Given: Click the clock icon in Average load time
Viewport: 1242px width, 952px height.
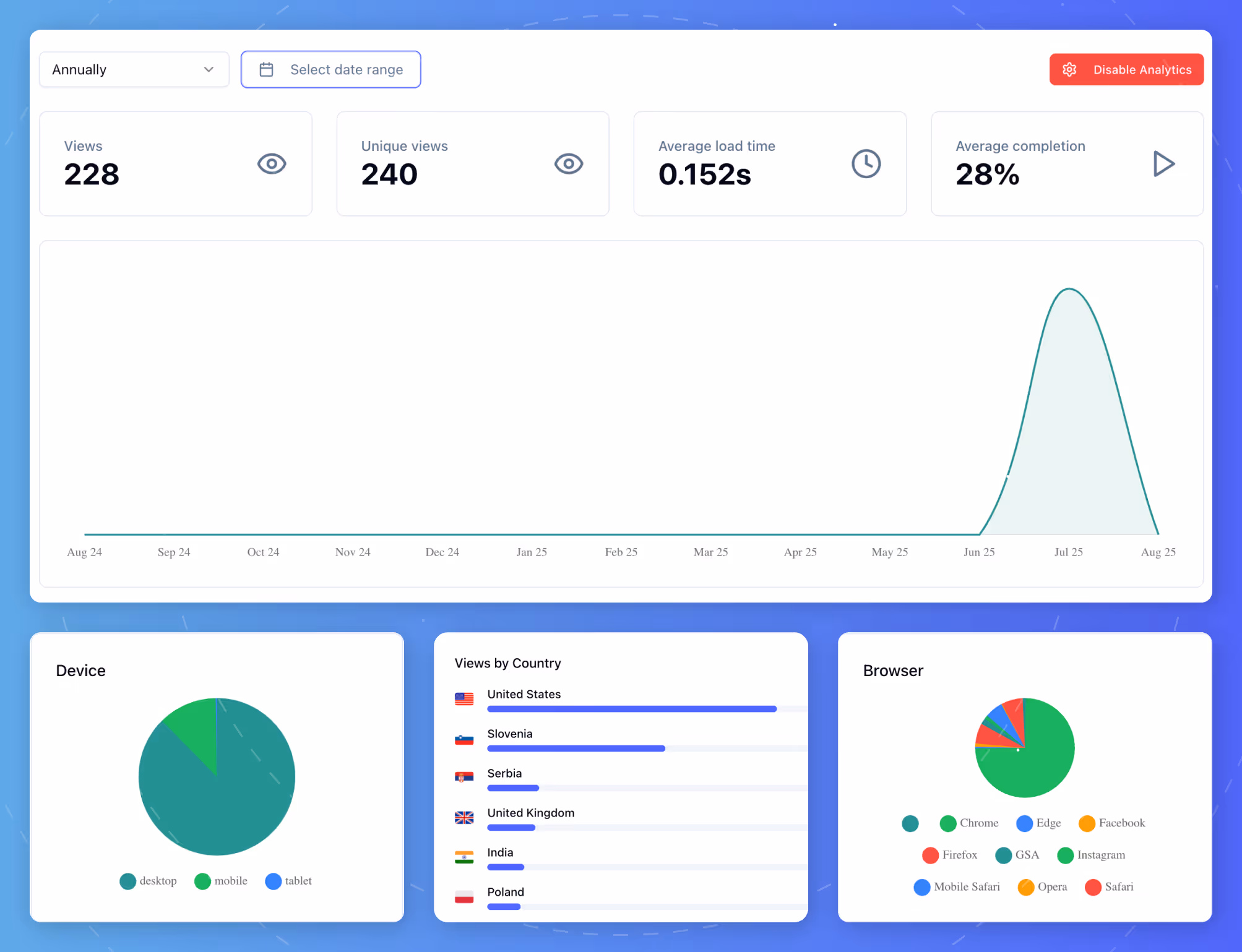Looking at the screenshot, I should click(866, 164).
